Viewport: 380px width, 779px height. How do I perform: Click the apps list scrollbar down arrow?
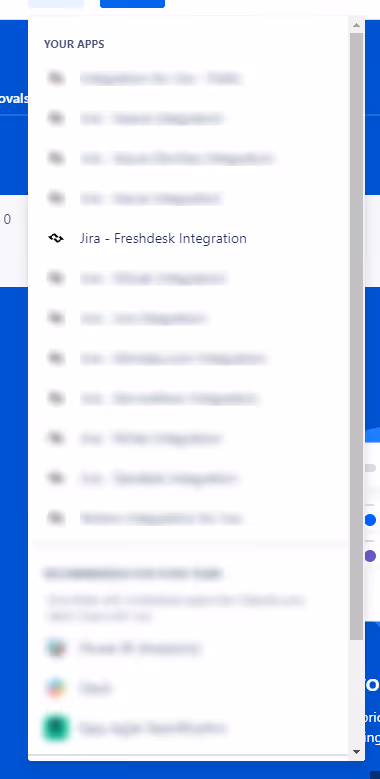point(356,752)
